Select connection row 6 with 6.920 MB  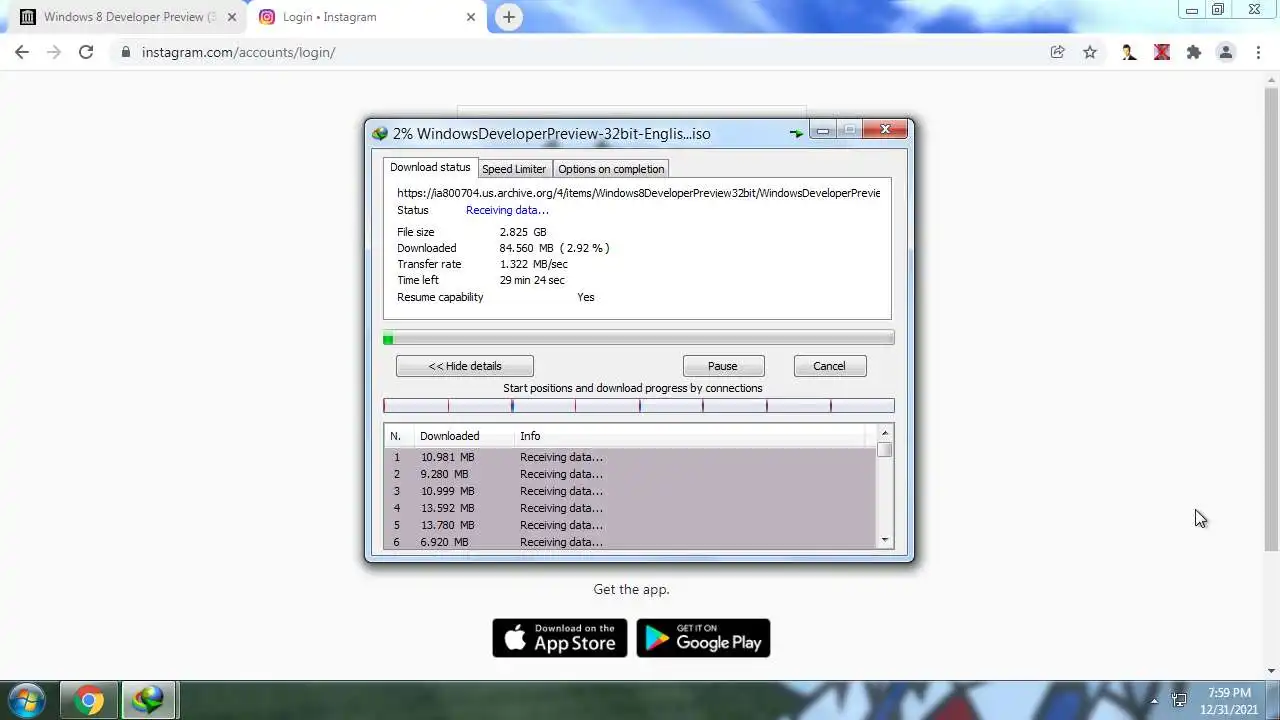630,541
